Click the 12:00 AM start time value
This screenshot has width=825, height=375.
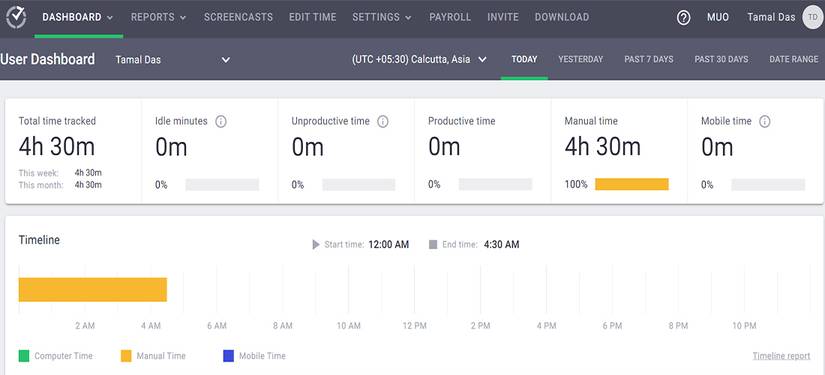point(388,245)
